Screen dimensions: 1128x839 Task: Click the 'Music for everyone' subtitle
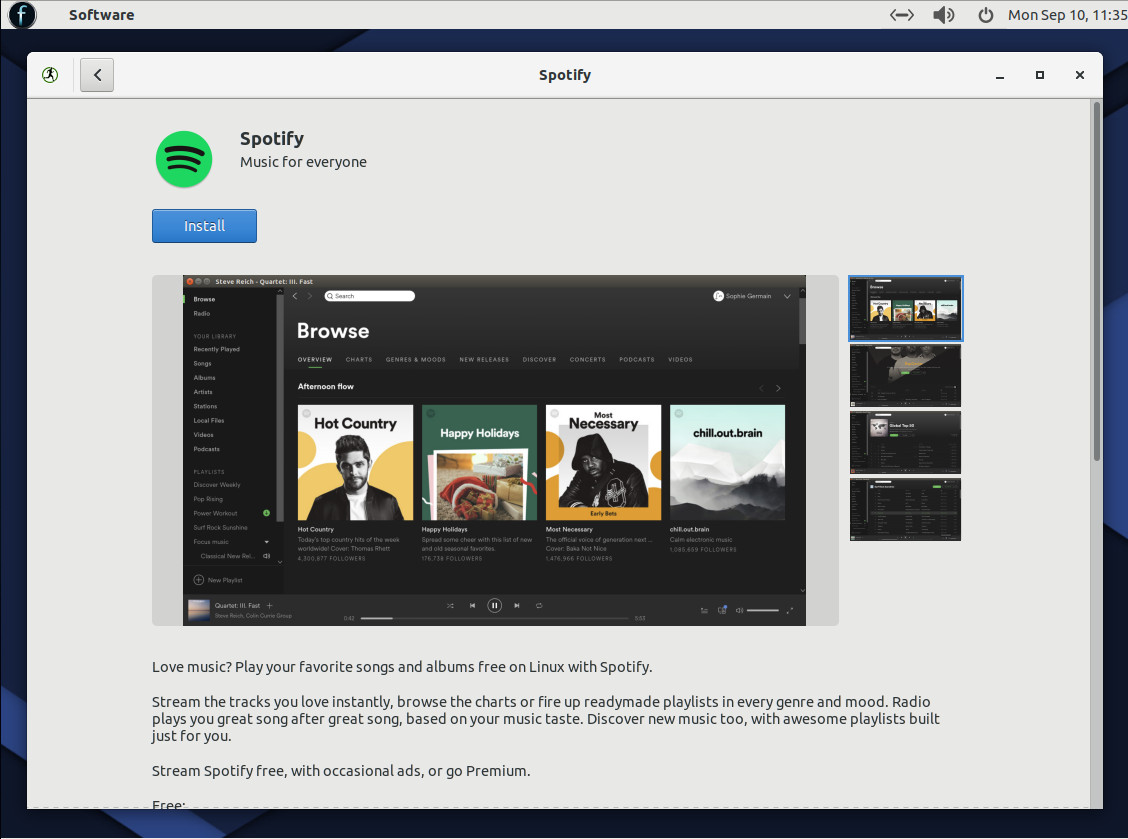point(304,162)
